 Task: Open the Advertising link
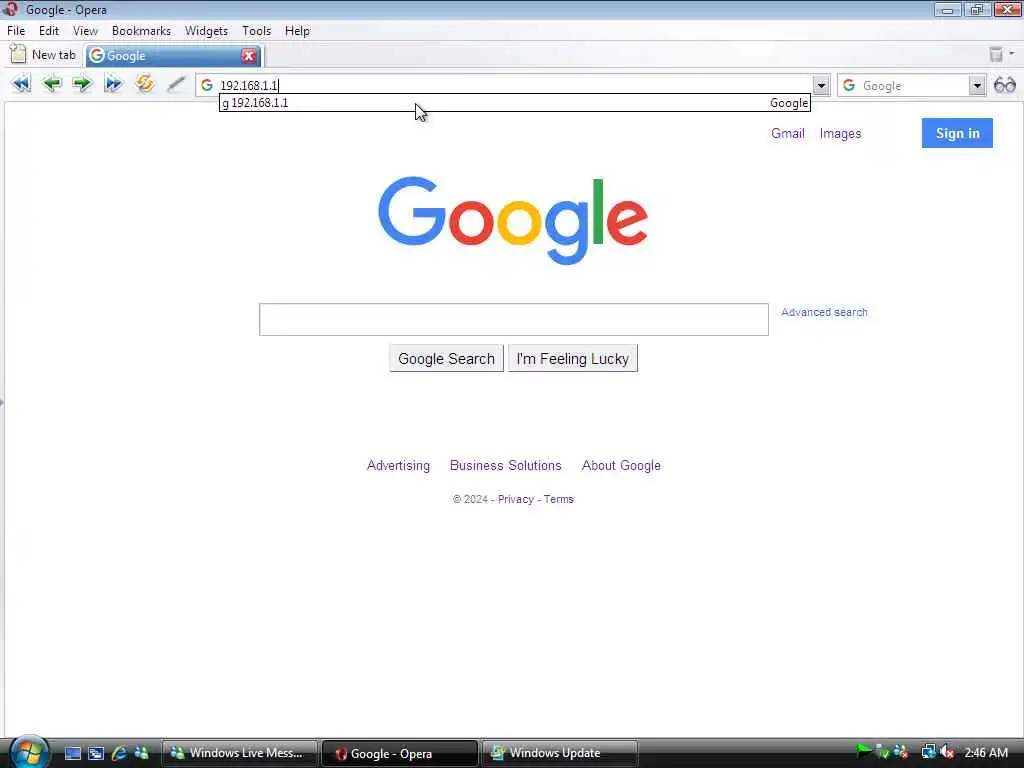(398, 465)
